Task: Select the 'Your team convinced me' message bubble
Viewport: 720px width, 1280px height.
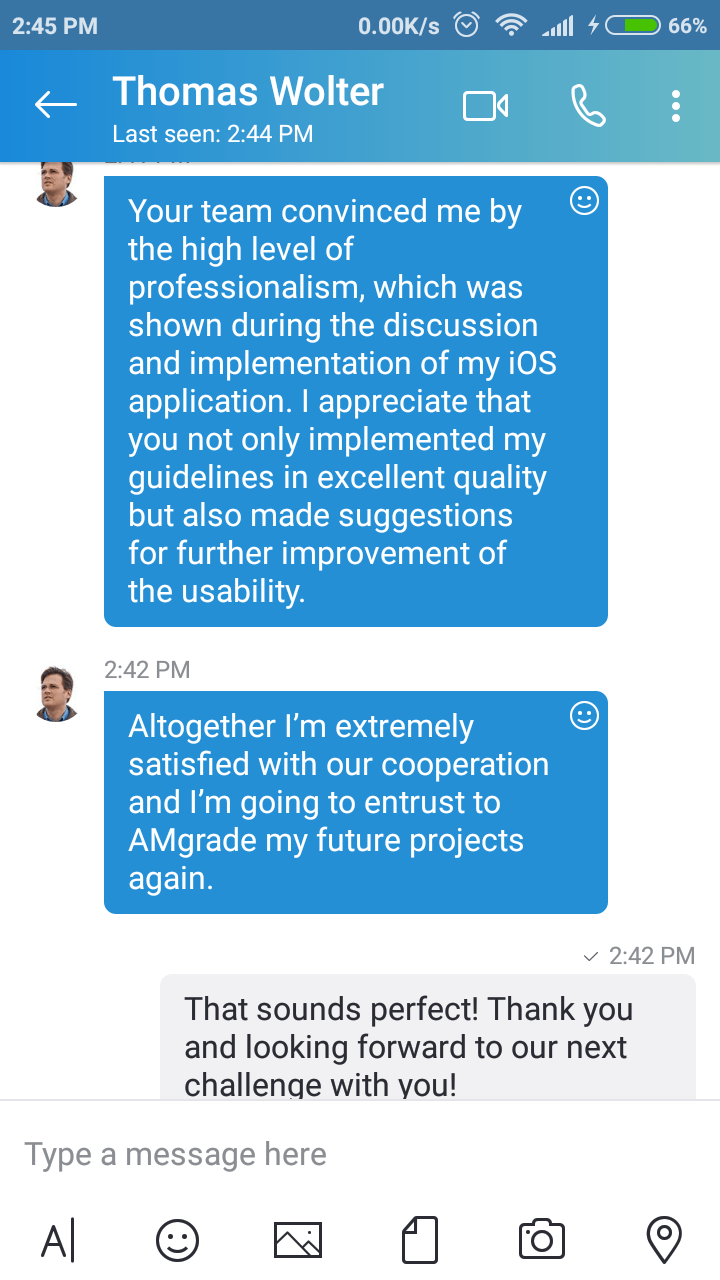Action: coord(356,401)
